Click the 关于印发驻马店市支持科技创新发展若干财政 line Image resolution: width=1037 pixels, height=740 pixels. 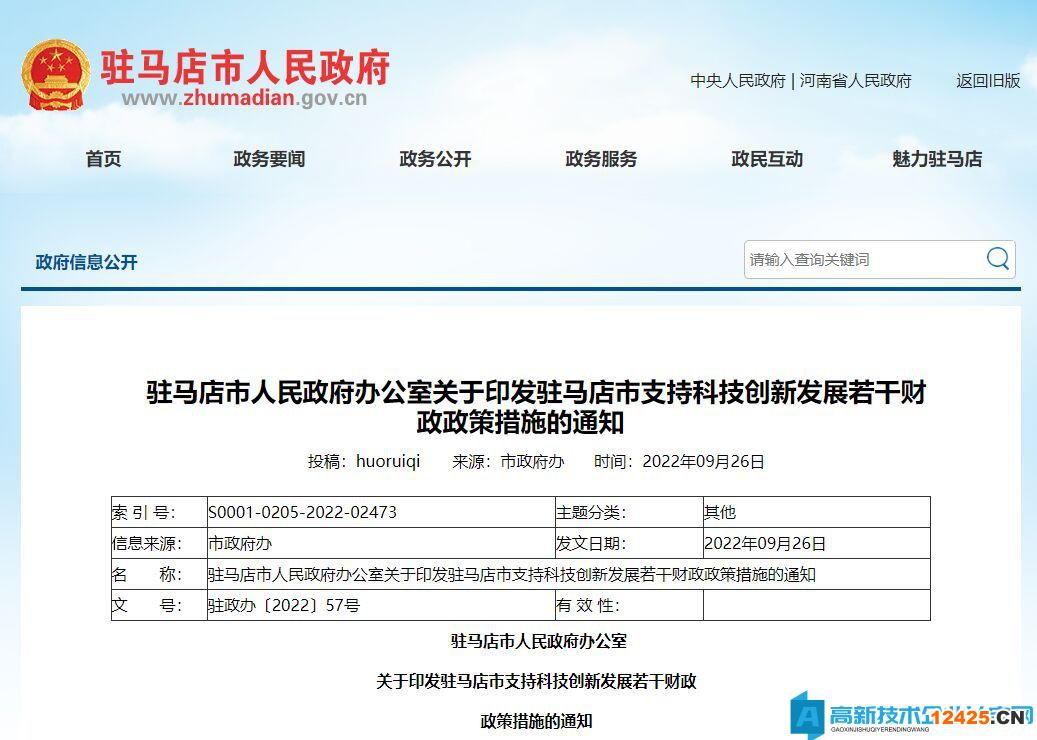point(536,681)
